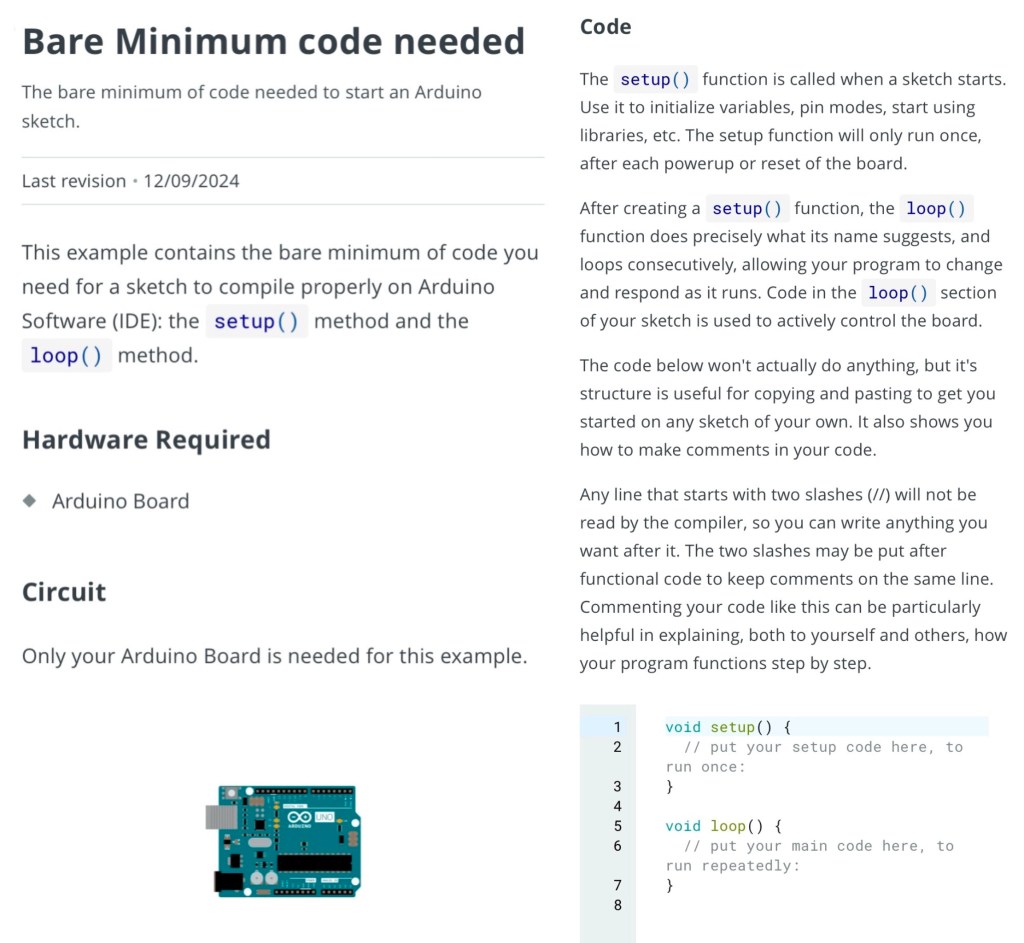The width and height of the screenshot is (1024, 943).
Task: Place cursor on 'void setup() {' code line
Action: [x=727, y=727]
